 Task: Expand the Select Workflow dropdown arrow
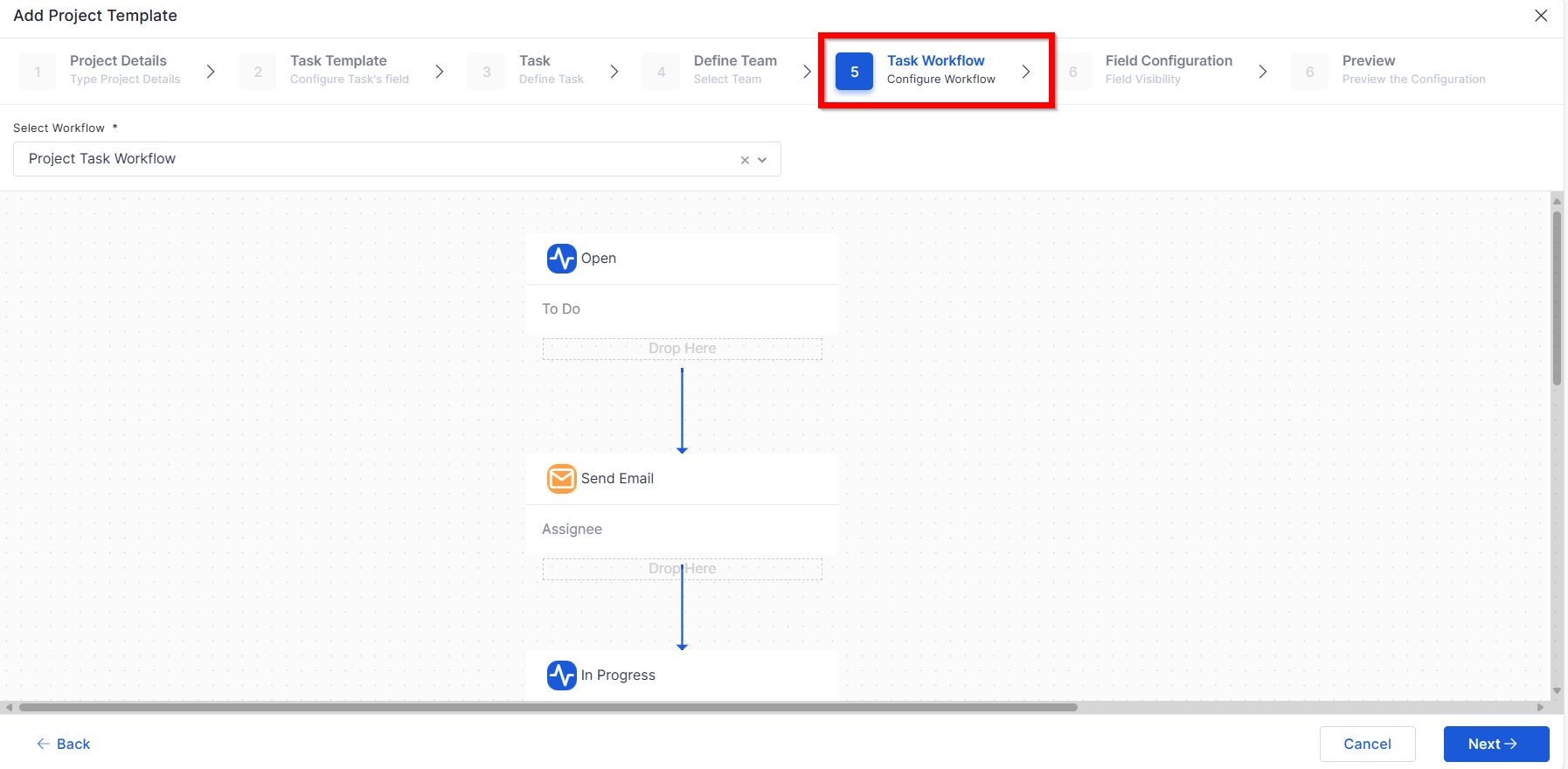tap(762, 160)
